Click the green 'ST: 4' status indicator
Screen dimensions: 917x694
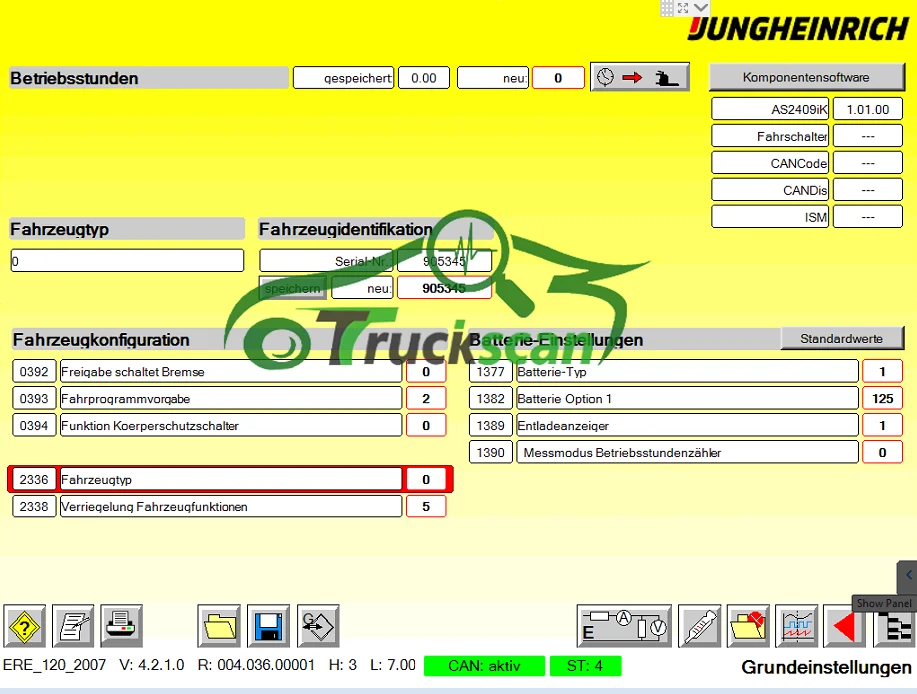coord(585,666)
